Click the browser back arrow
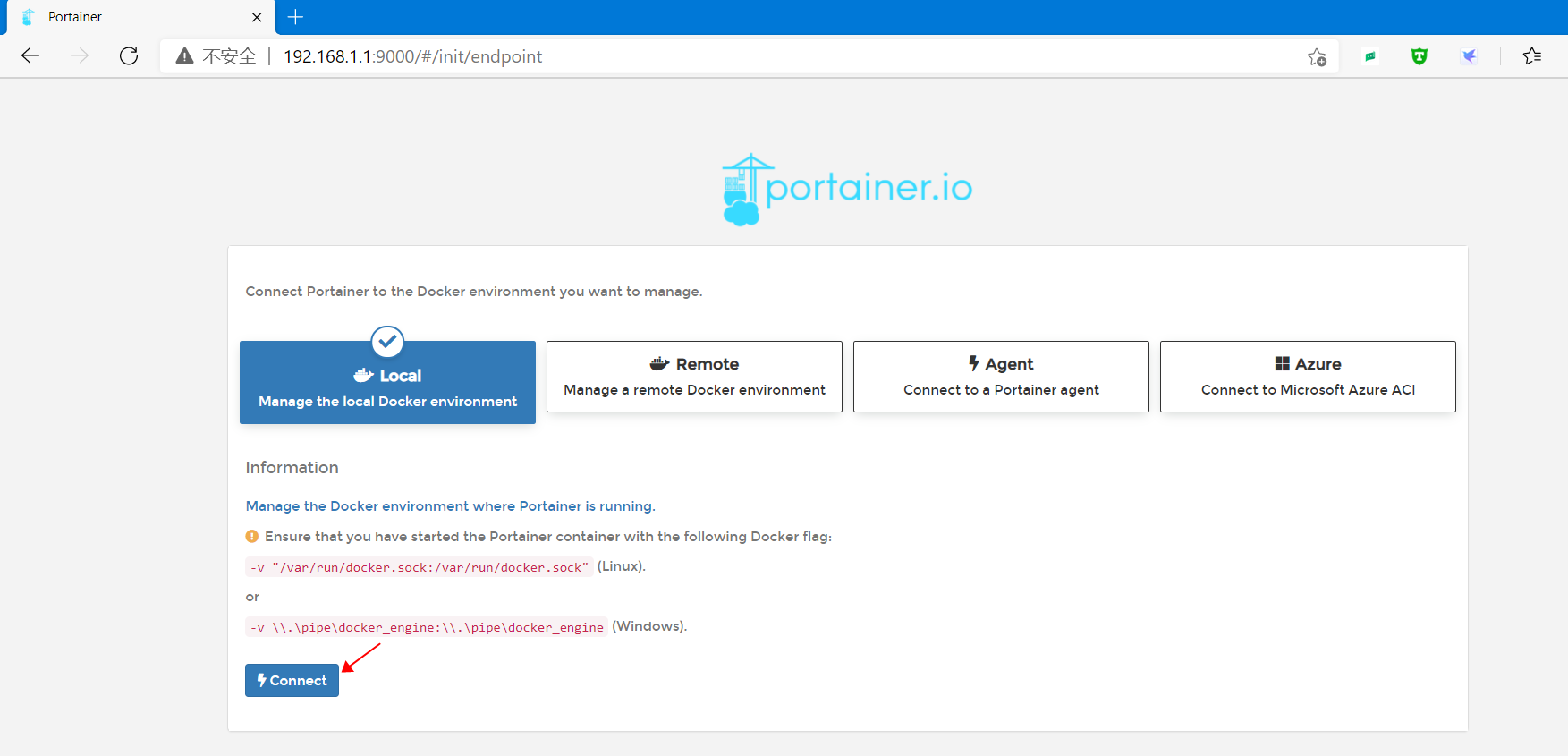 tap(30, 56)
